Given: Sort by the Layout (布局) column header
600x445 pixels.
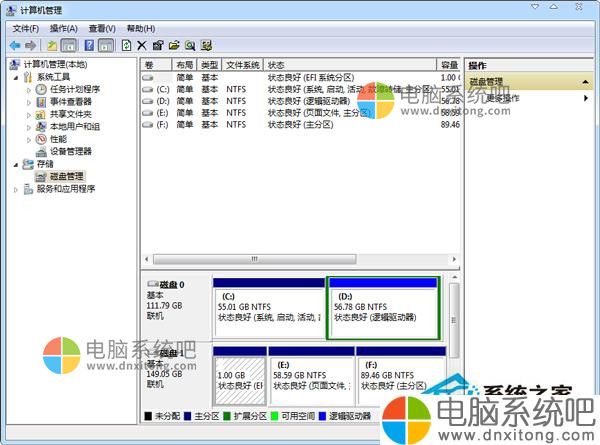Looking at the screenshot, I should click(x=184, y=65).
